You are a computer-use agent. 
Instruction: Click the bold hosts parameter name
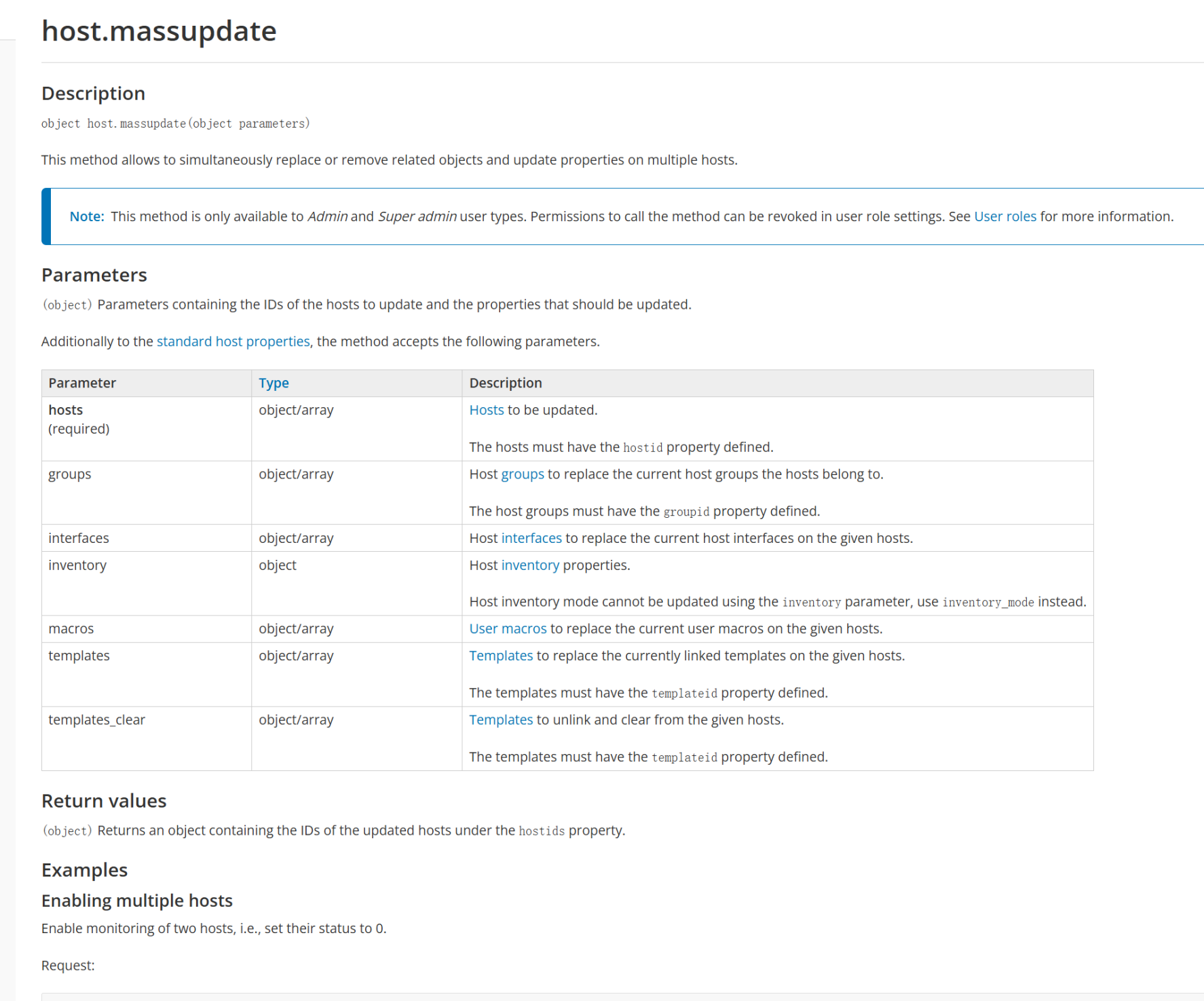(65, 410)
